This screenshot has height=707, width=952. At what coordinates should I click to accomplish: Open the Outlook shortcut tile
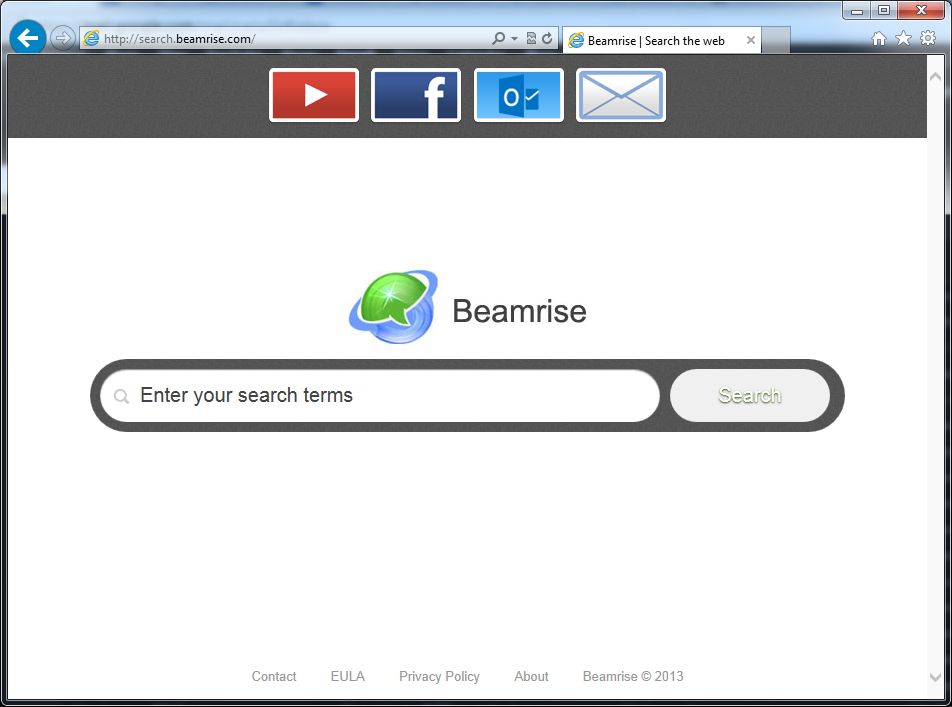518,95
